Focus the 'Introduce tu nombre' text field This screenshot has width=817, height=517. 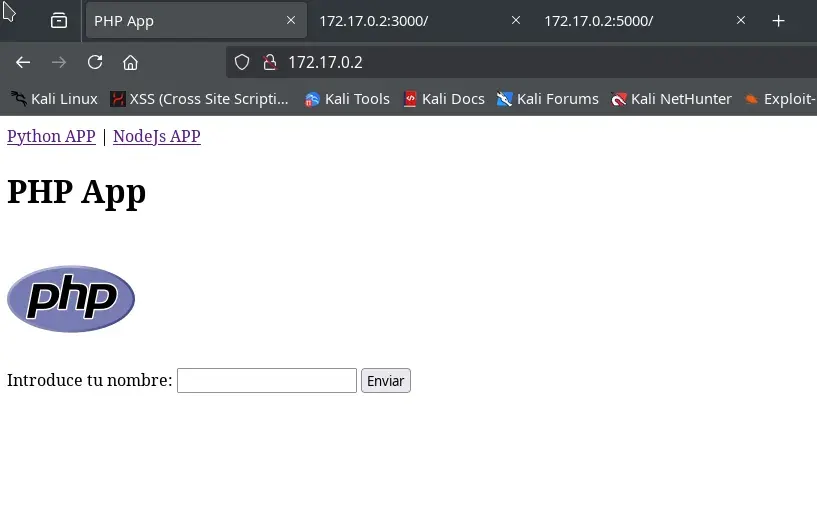(267, 380)
